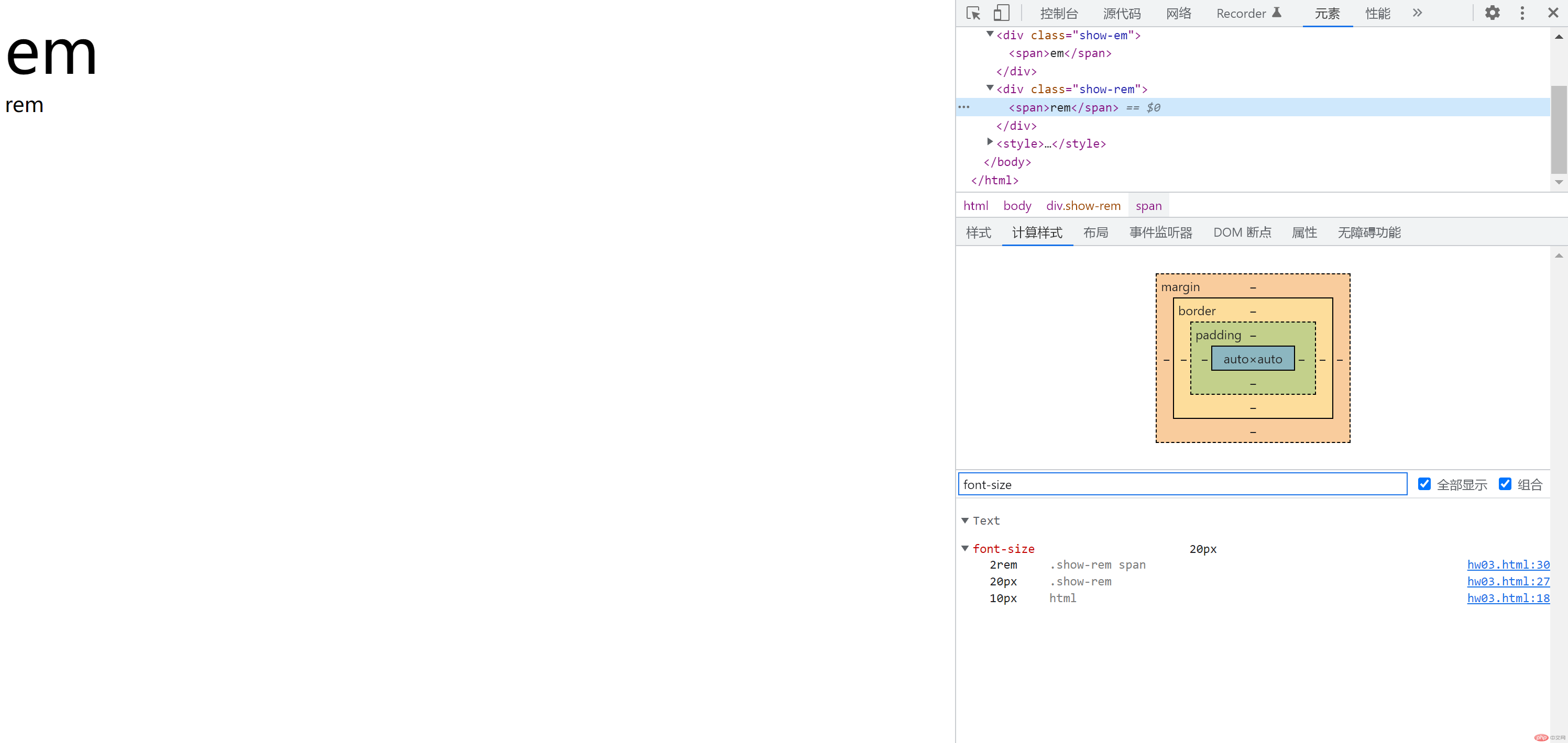Show more DevTools tabs chevron

[x=1417, y=13]
